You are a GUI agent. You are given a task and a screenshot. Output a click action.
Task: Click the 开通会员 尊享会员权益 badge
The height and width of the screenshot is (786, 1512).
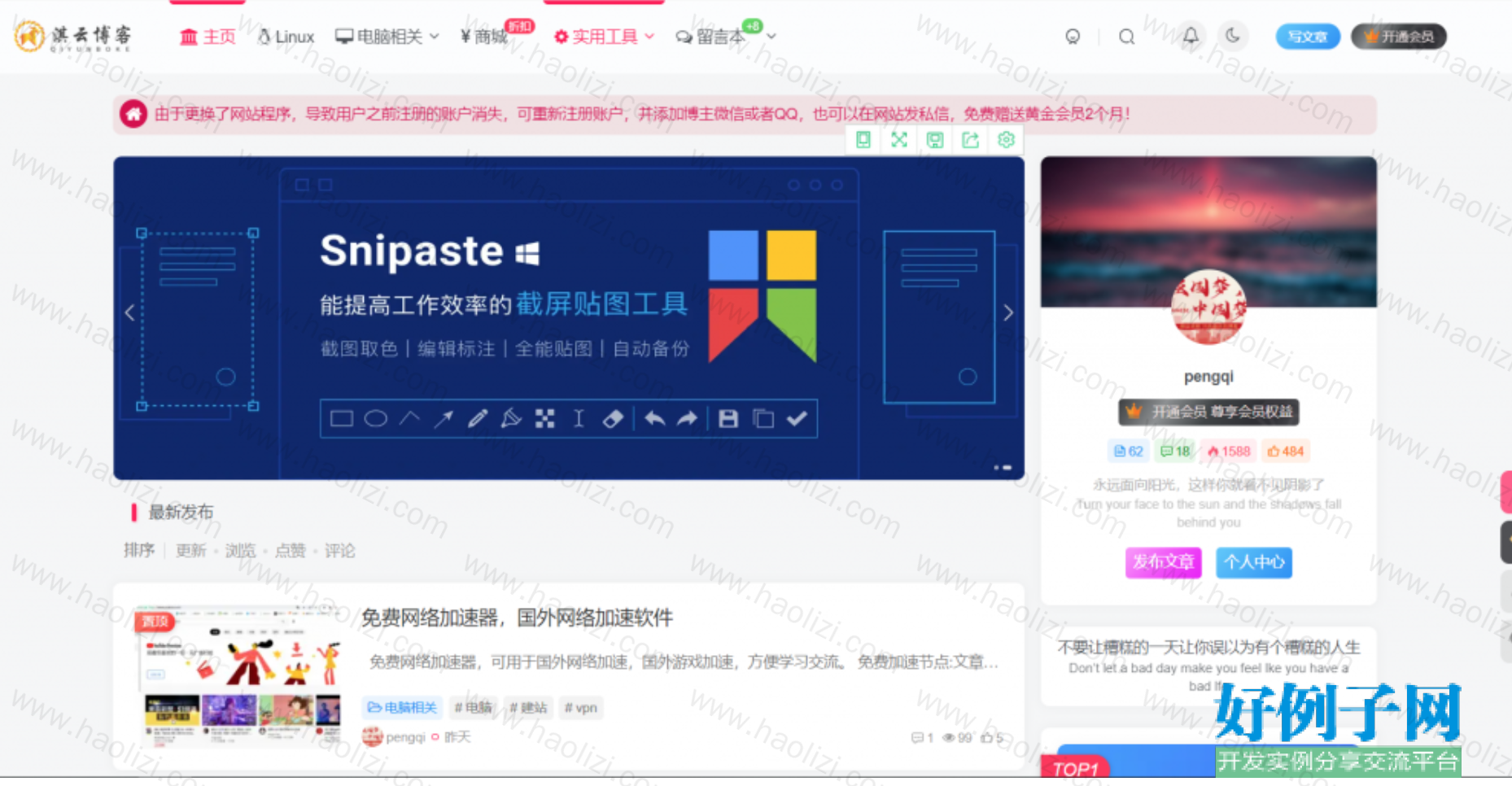click(x=1208, y=412)
